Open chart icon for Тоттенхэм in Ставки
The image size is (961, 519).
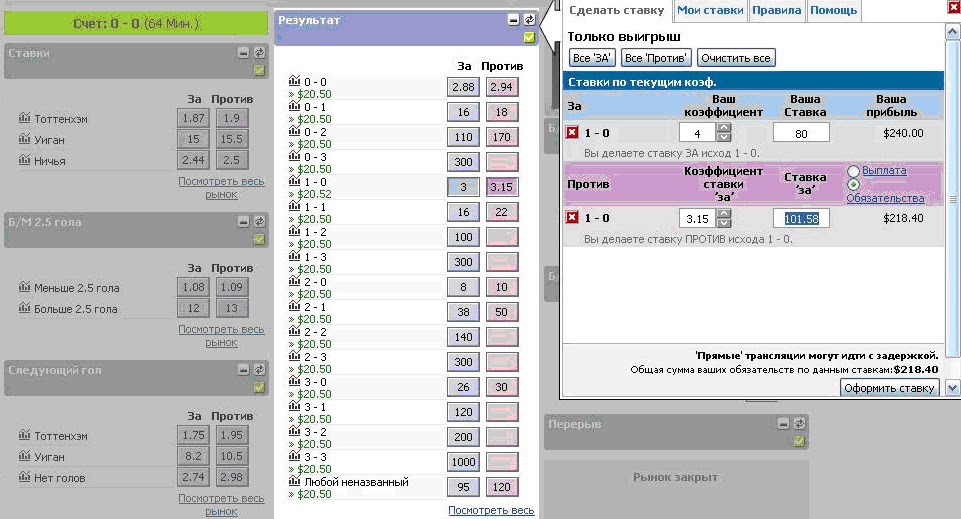(25, 118)
